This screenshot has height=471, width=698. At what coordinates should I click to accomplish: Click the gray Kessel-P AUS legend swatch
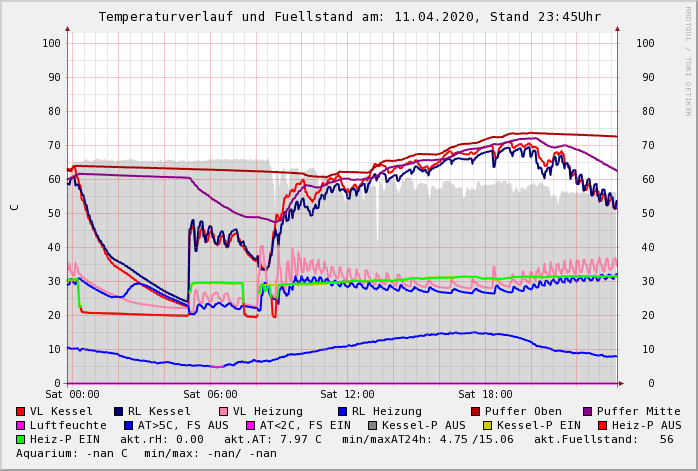pos(371,426)
